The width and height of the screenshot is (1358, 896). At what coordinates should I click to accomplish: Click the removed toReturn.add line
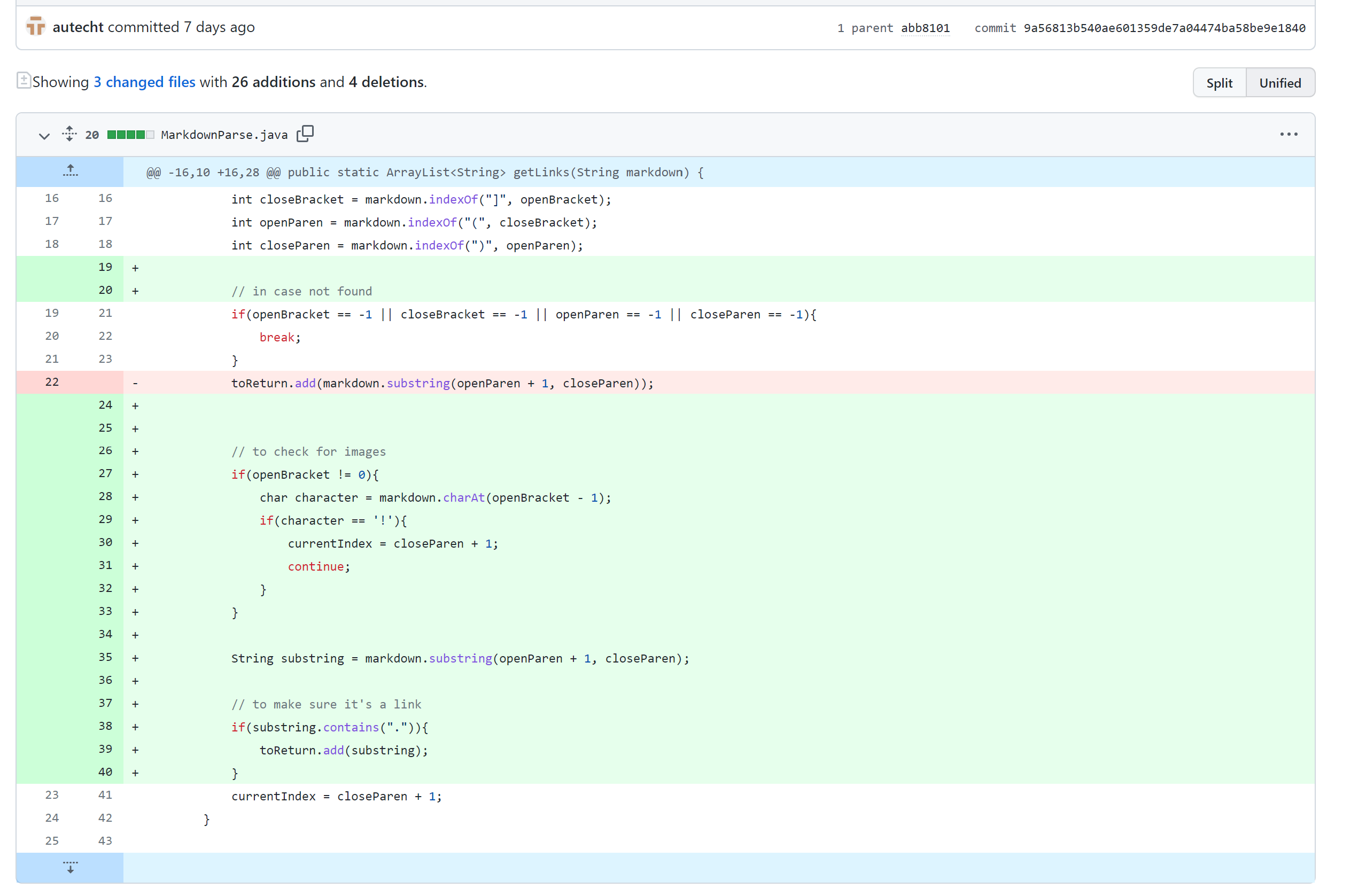[443, 383]
